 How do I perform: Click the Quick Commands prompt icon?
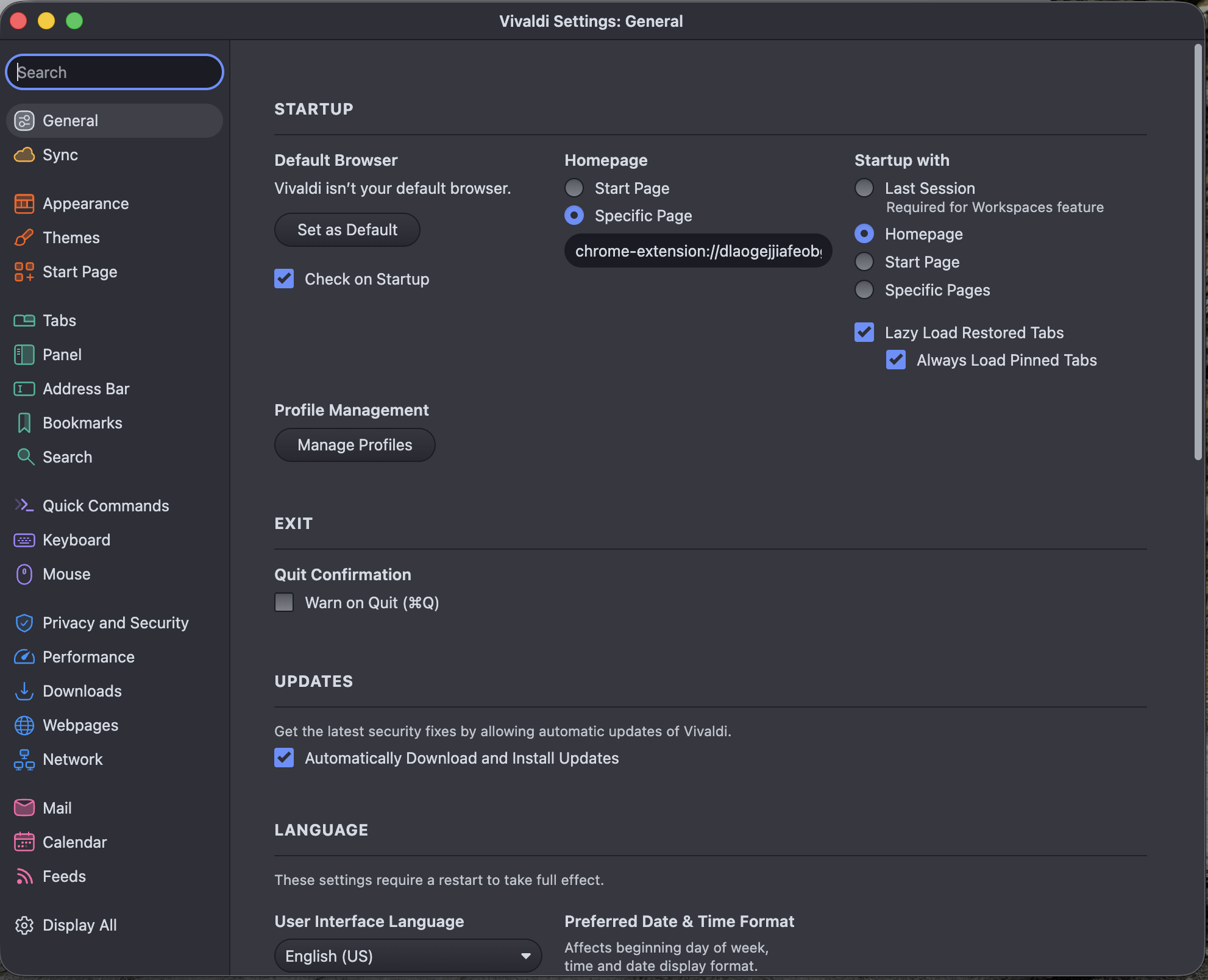[24, 505]
